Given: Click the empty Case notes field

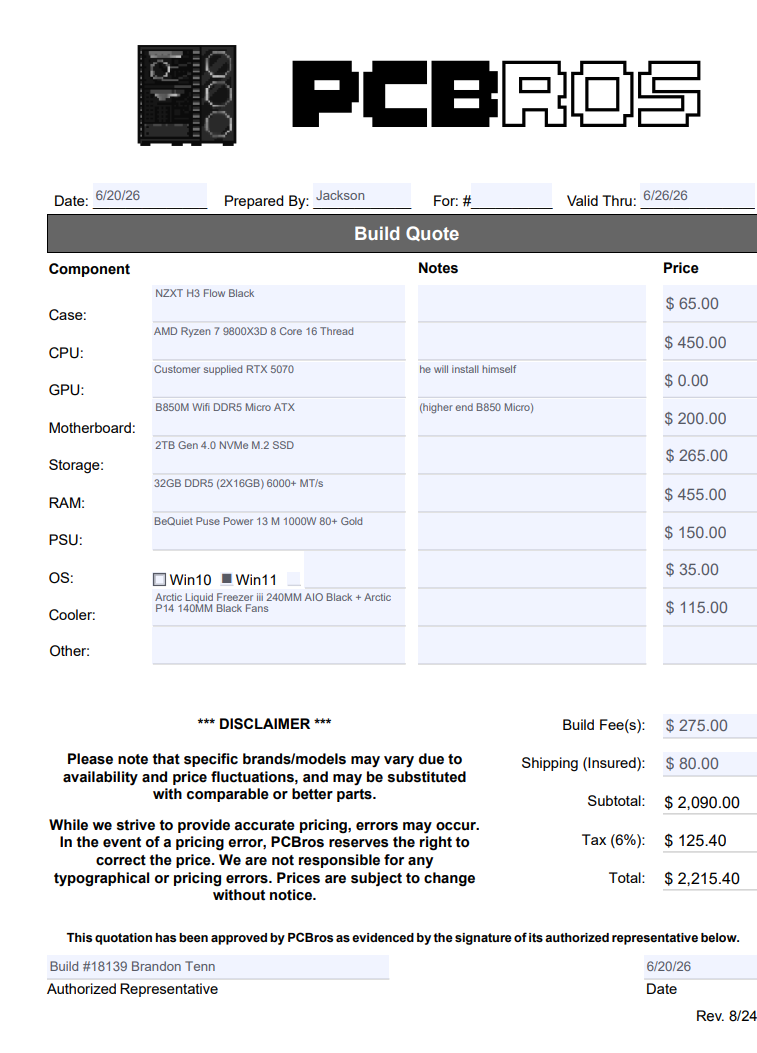Looking at the screenshot, I should coord(532,304).
